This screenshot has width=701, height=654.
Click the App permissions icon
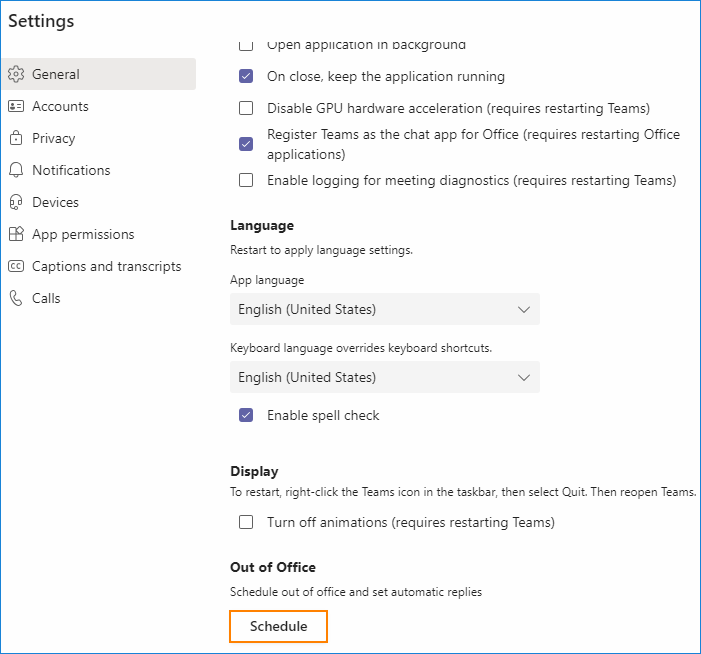point(15,234)
